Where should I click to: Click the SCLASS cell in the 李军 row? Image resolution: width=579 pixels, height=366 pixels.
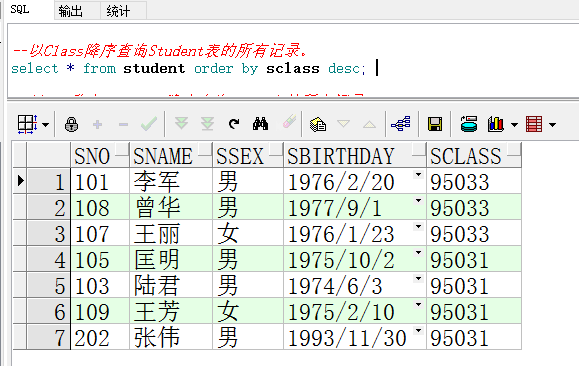click(x=474, y=181)
